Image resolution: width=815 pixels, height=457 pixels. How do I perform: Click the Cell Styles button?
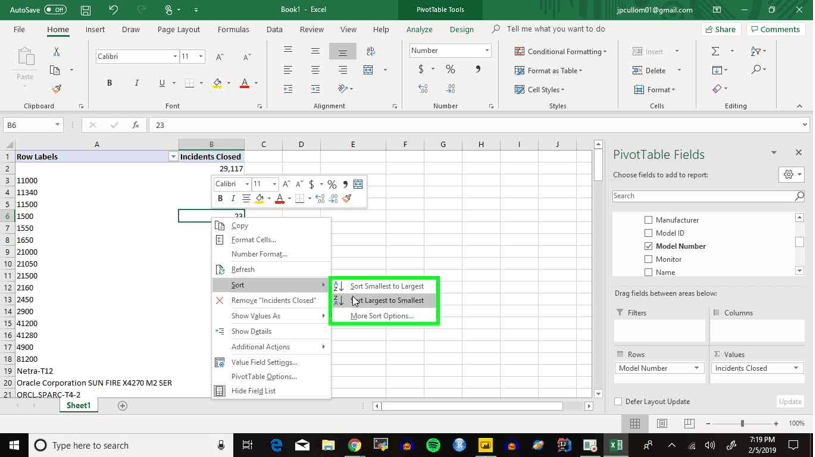(540, 90)
